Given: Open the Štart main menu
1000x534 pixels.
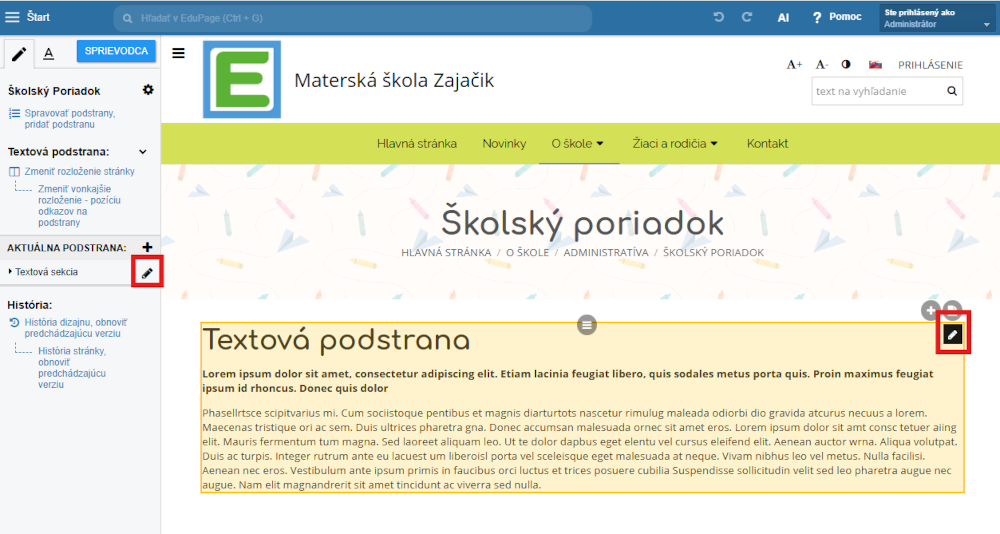Looking at the screenshot, I should [28, 17].
